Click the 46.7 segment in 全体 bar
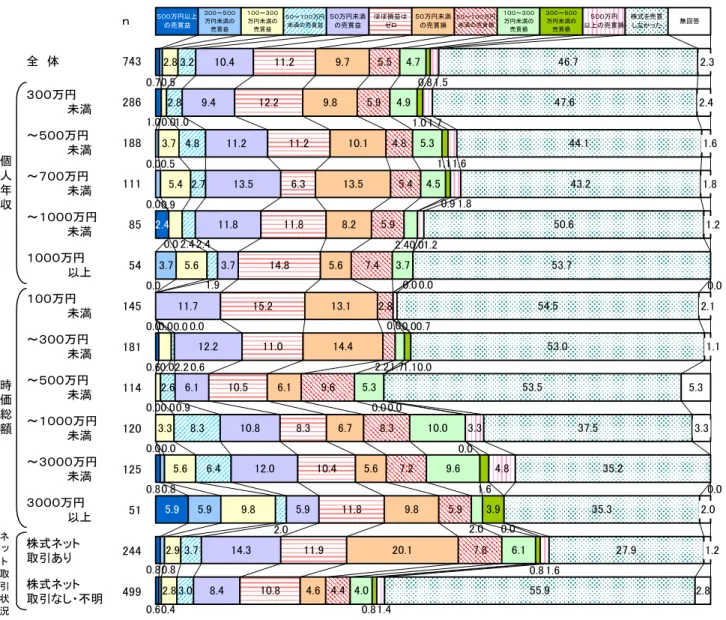 568,62
